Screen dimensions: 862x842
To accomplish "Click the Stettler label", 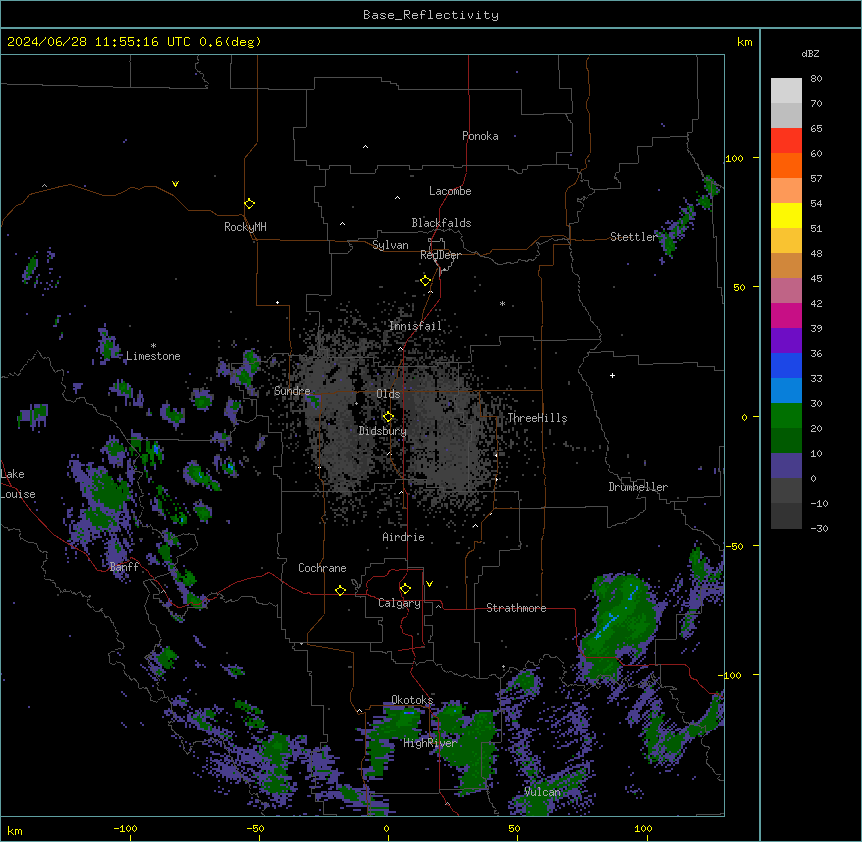I will (633, 237).
